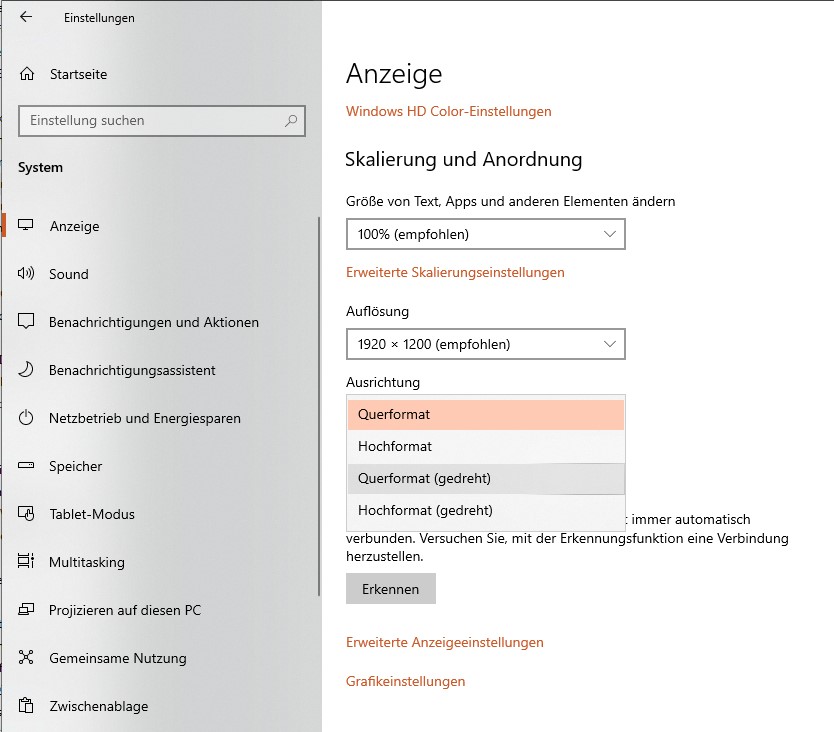
Task: Click the Ausrichtung label
Action: click(382, 382)
